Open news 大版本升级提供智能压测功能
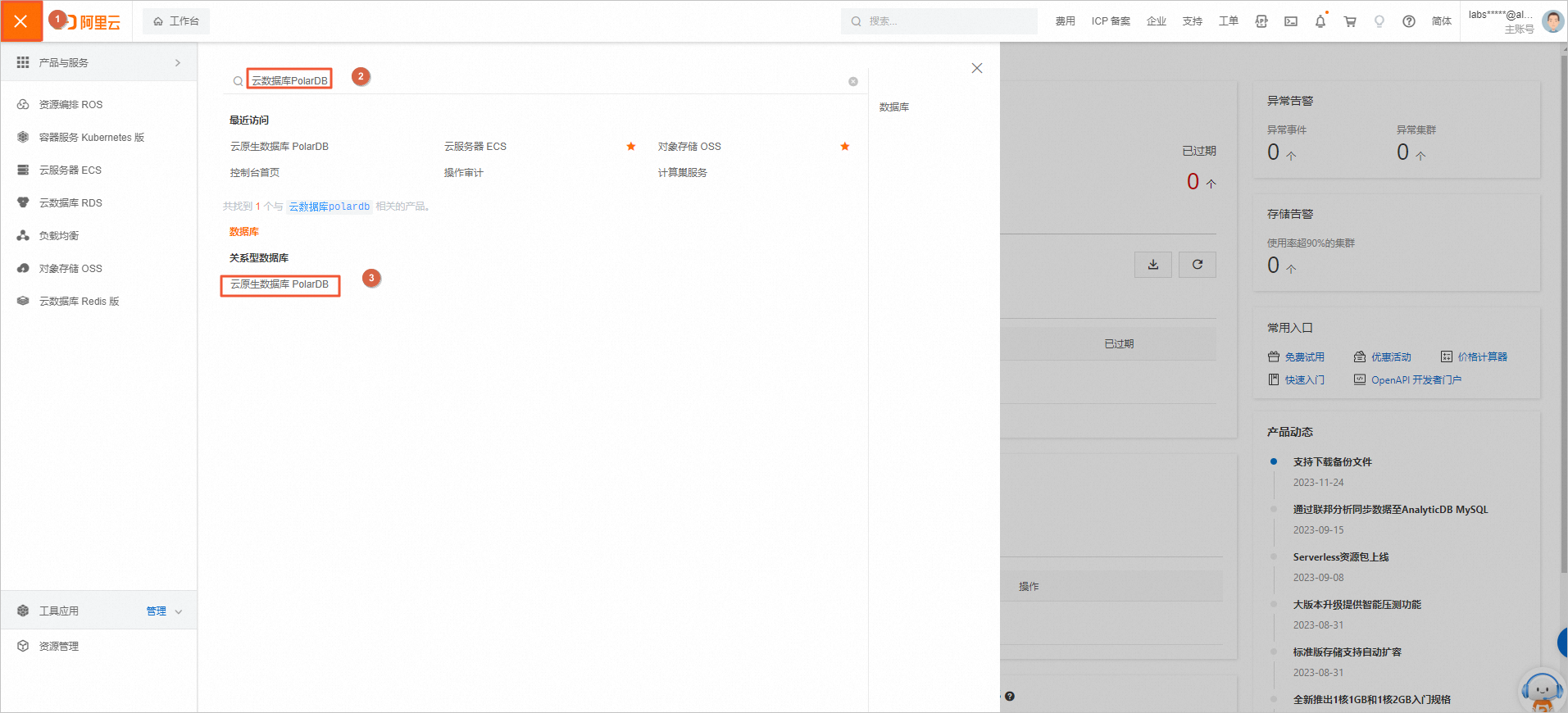The width and height of the screenshot is (1568, 713). (x=1357, y=605)
